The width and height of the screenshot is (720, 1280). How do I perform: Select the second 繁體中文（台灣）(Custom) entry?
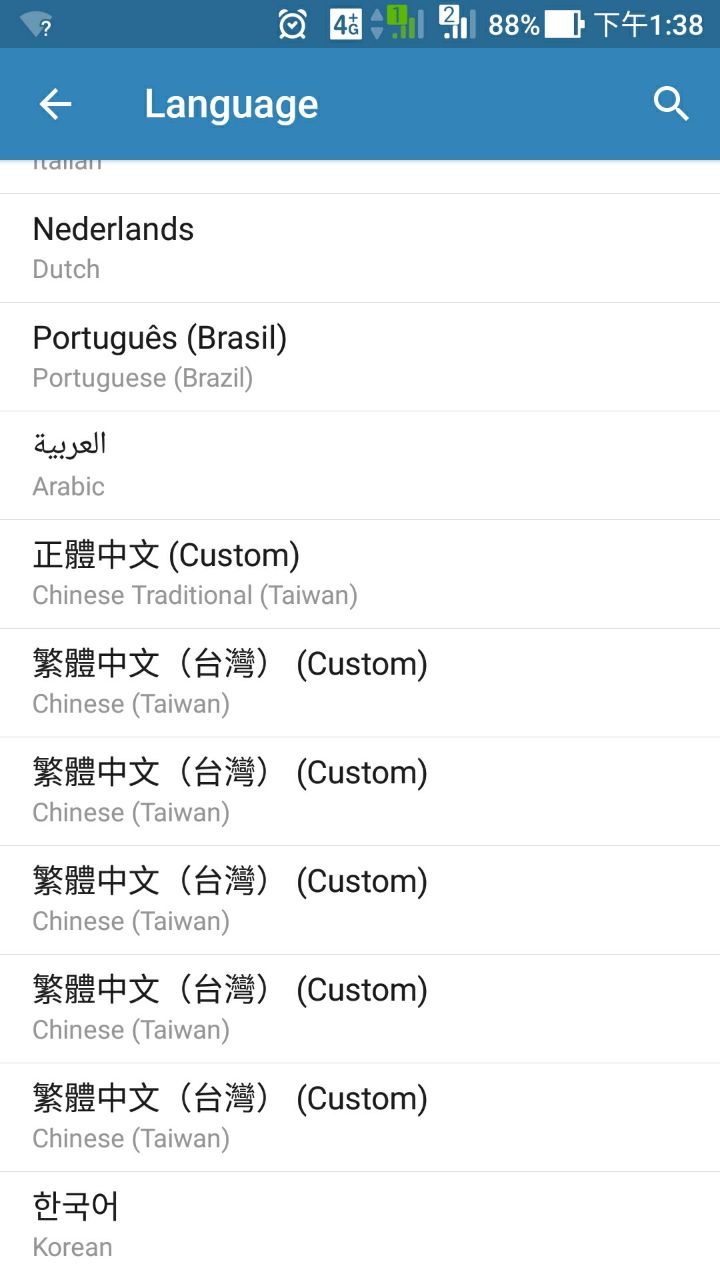(360, 791)
